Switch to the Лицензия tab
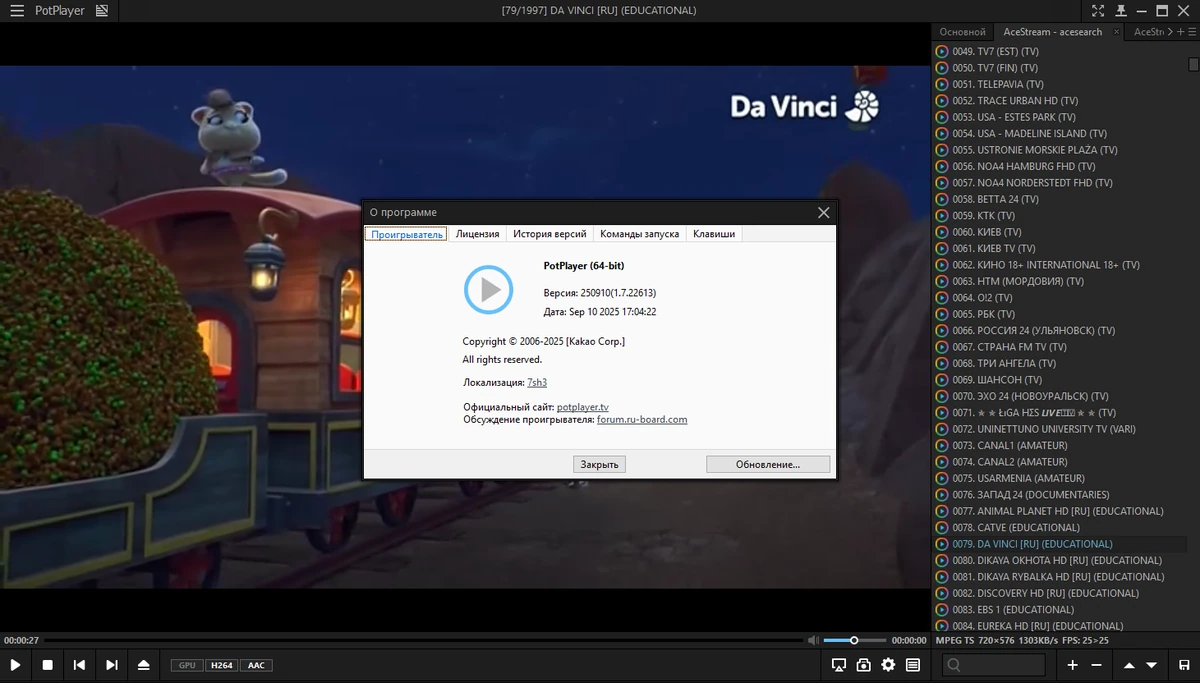The height and width of the screenshot is (683, 1200). (x=477, y=234)
